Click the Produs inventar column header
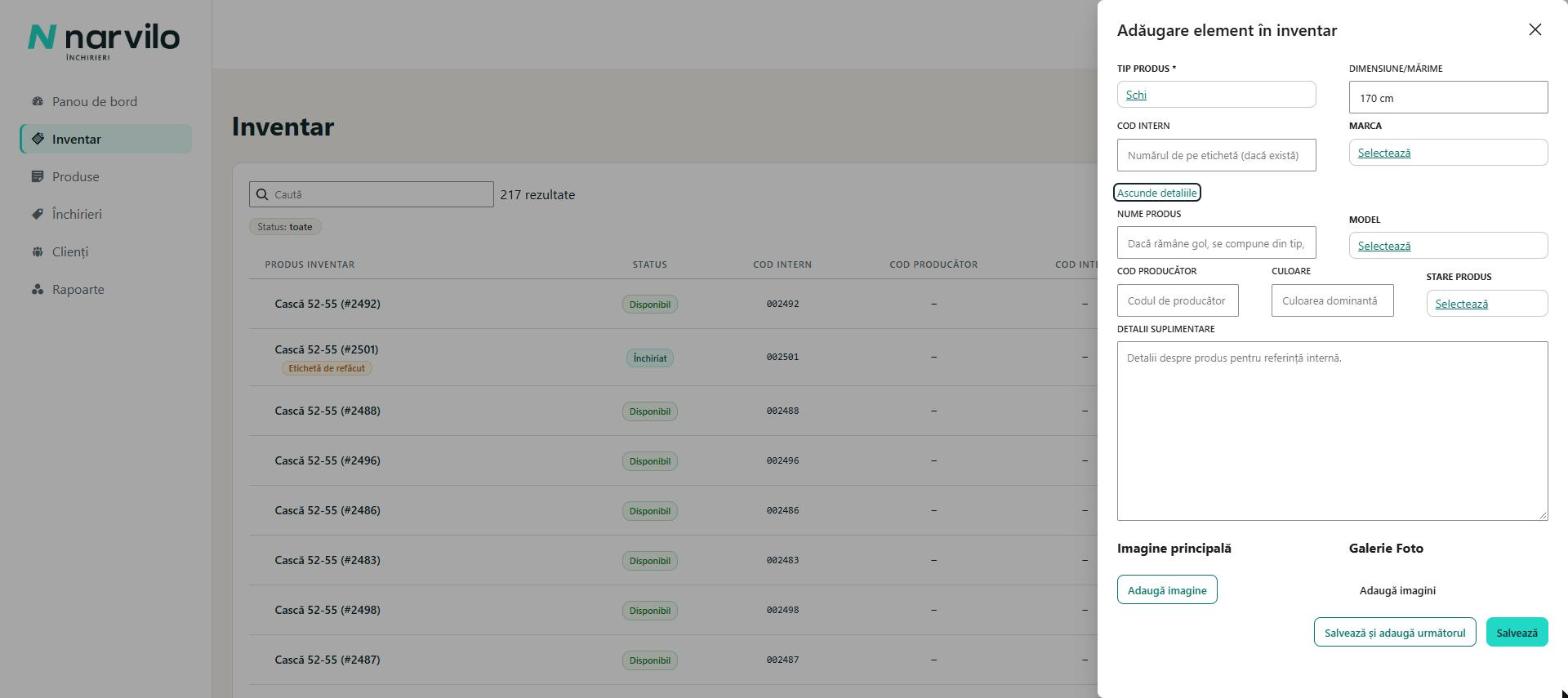This screenshot has width=1568, height=698. pyautogui.click(x=310, y=265)
